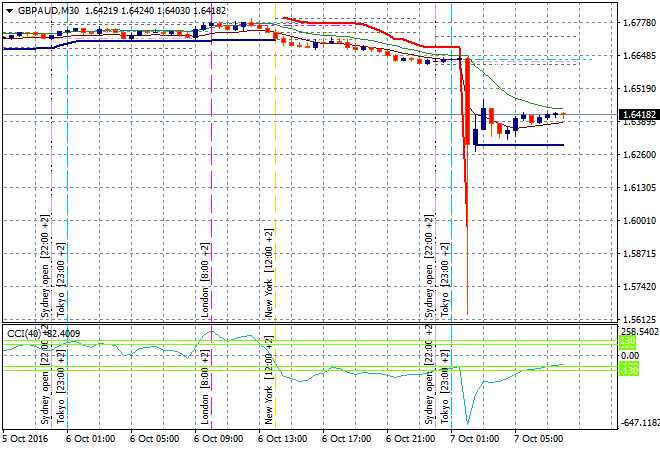Click the chart shift triangle beside GBPAUD title
Image resolution: width=660 pixels, height=450 pixels.
(9, 10)
